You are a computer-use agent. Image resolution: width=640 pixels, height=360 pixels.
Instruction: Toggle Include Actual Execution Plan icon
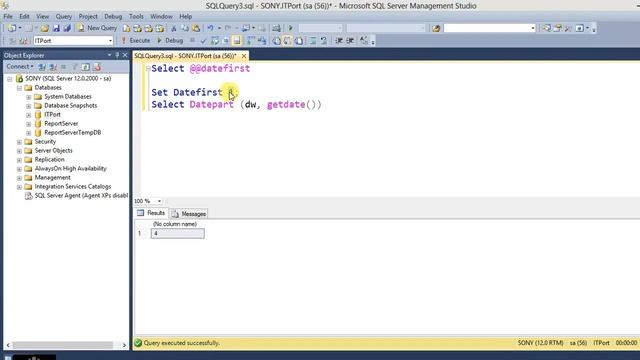[x=251, y=41]
